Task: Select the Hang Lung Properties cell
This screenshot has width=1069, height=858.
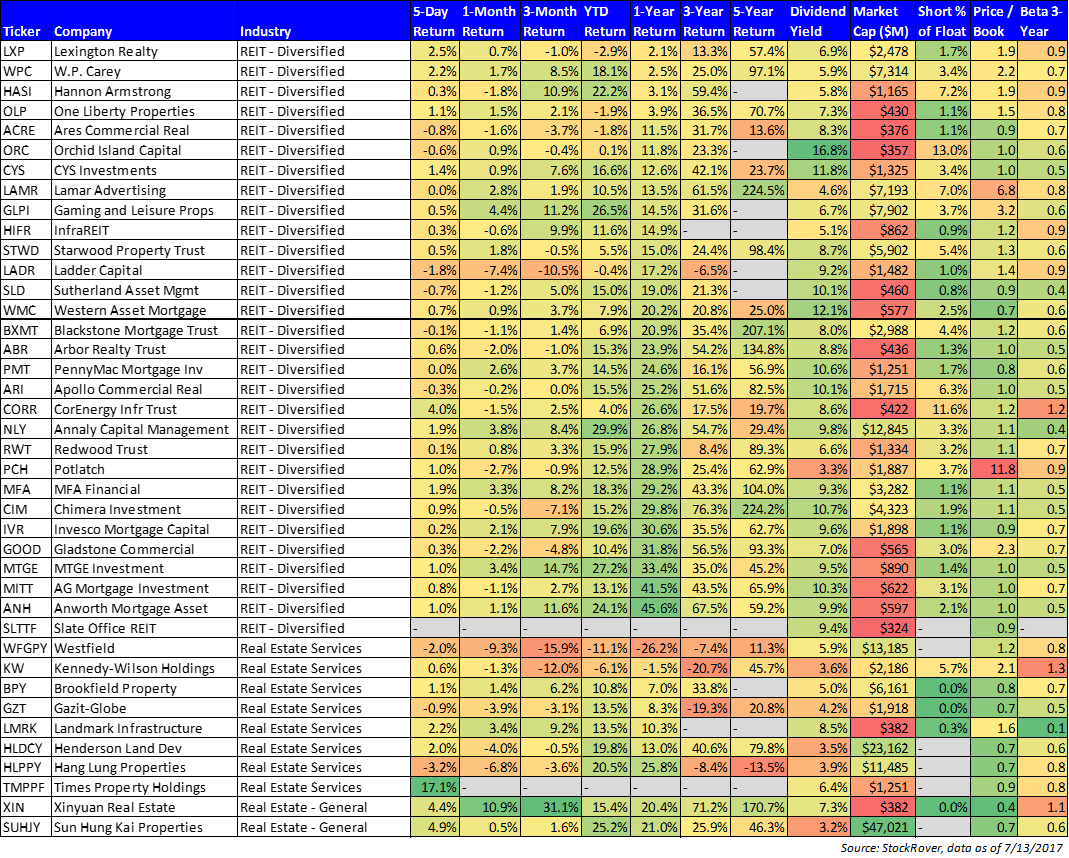Action: 144,767
